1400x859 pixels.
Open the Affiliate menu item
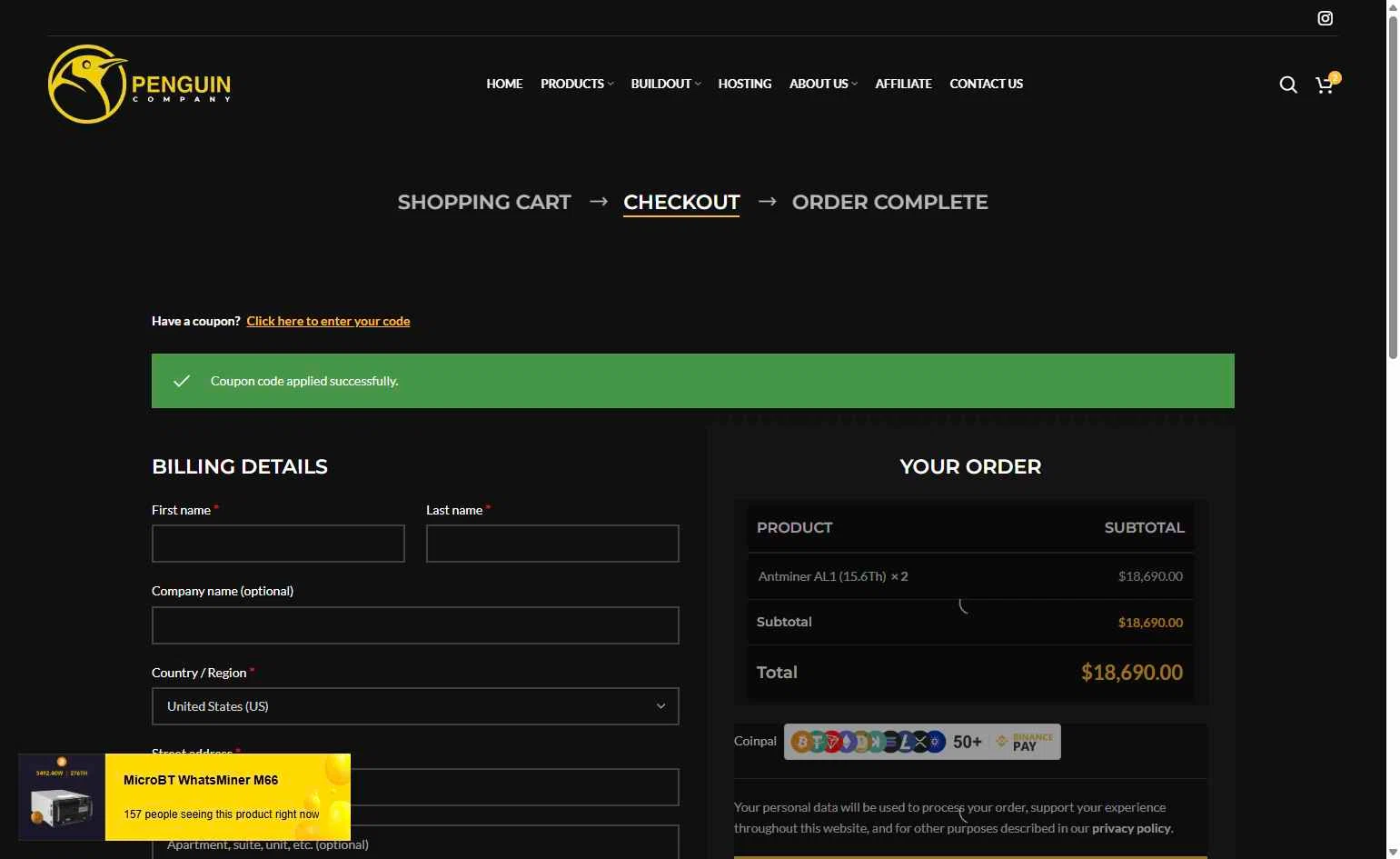[x=903, y=84]
